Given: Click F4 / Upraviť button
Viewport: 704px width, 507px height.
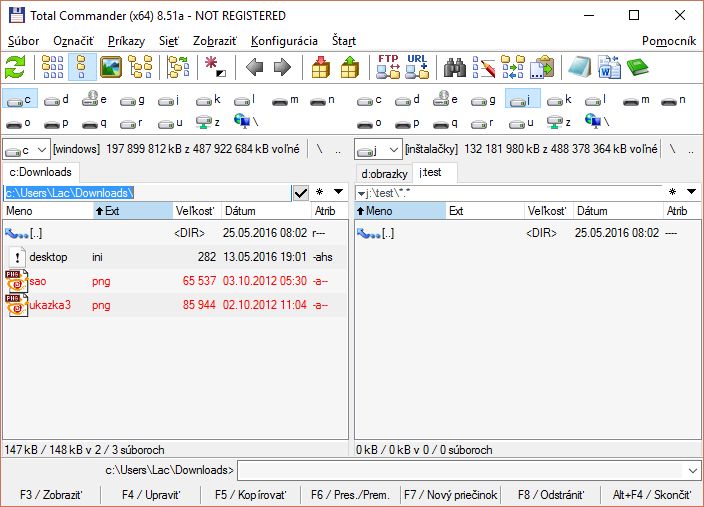Looking at the screenshot, I should [151, 495].
